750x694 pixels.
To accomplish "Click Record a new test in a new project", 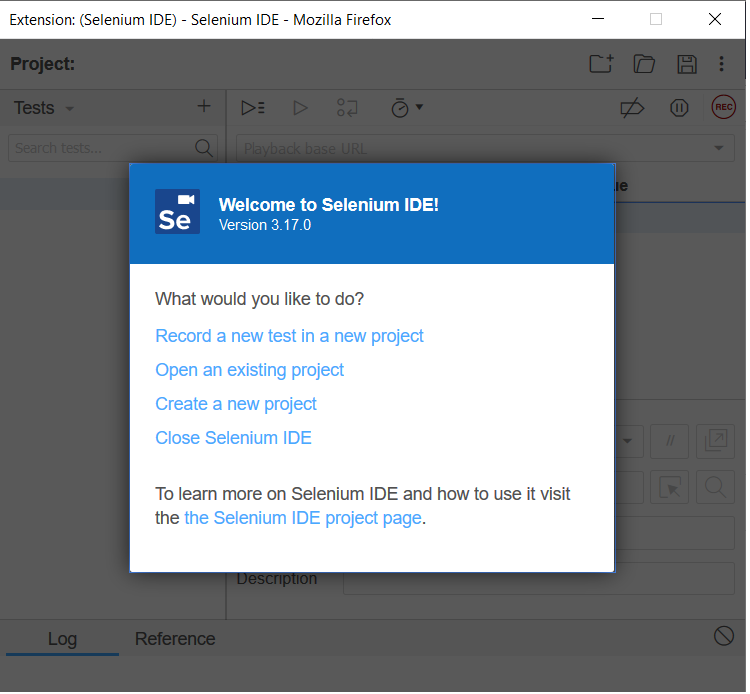I will [x=289, y=336].
